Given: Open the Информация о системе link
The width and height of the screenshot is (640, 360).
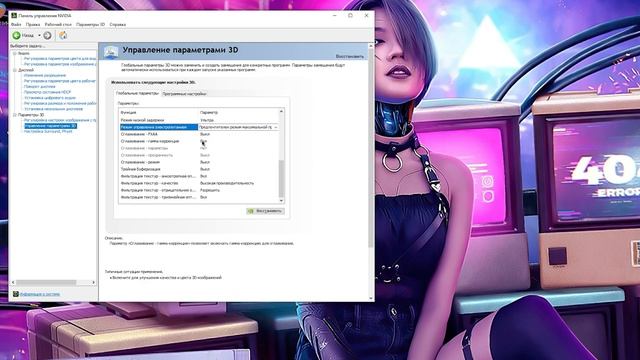Looking at the screenshot, I should [x=40, y=294].
